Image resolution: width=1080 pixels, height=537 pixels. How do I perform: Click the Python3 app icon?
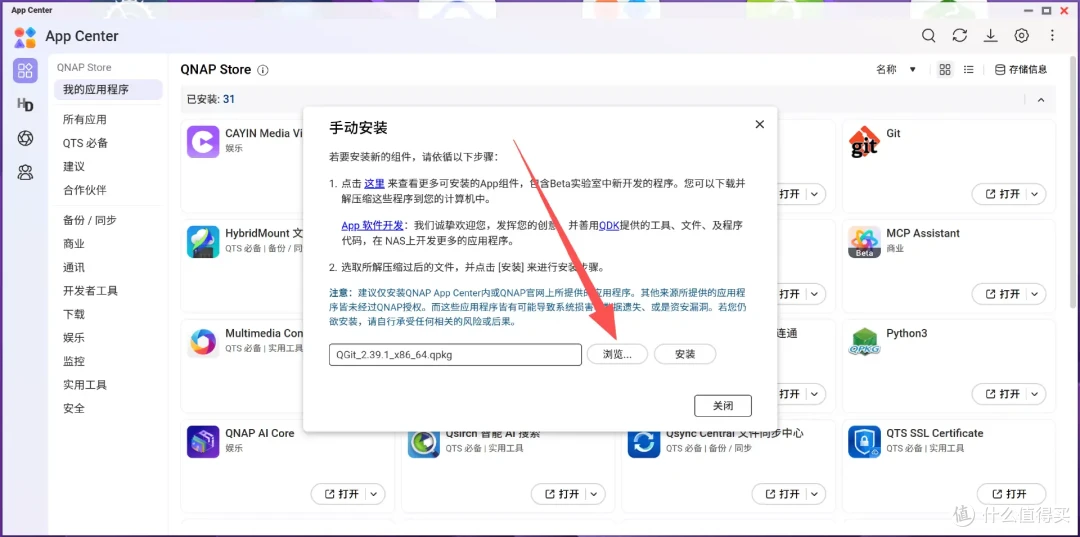(864, 341)
